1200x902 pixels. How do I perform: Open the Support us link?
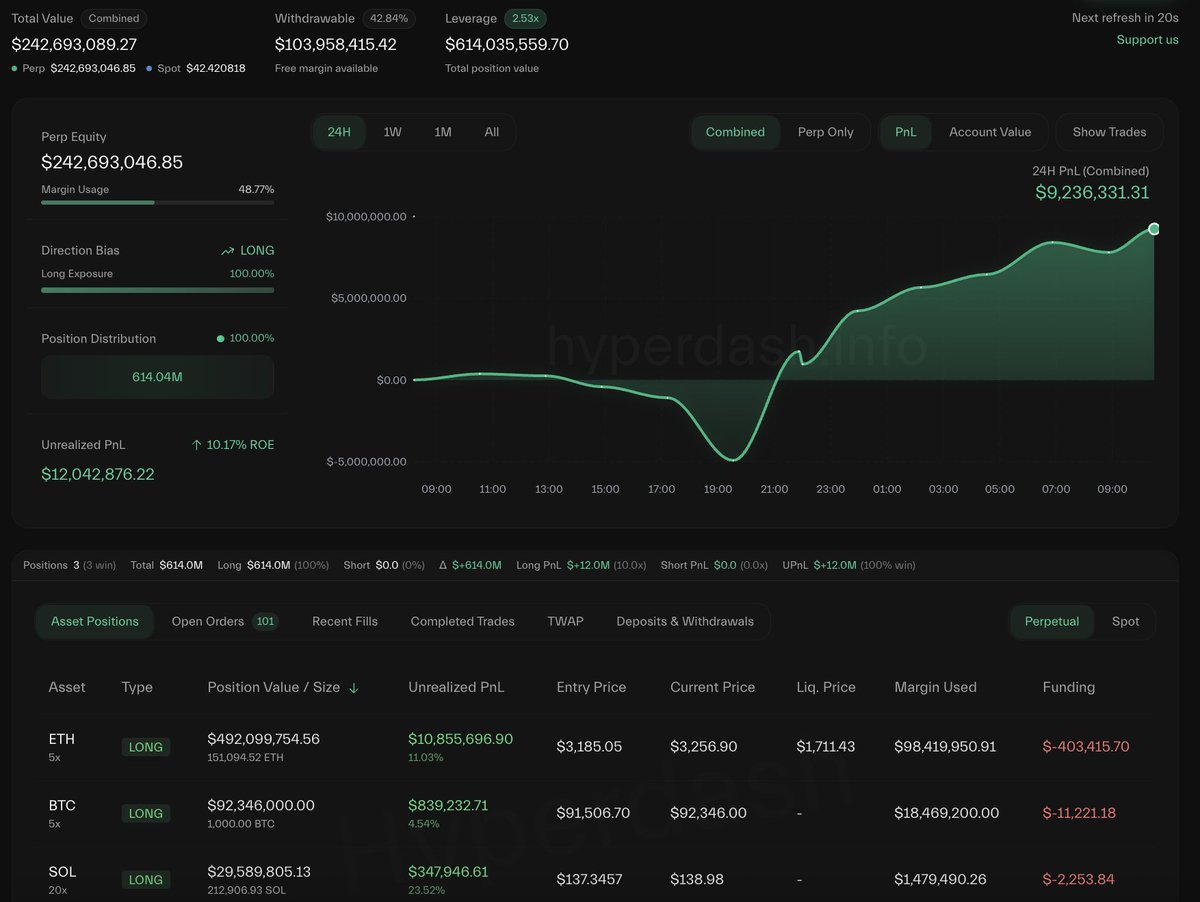pos(1147,40)
